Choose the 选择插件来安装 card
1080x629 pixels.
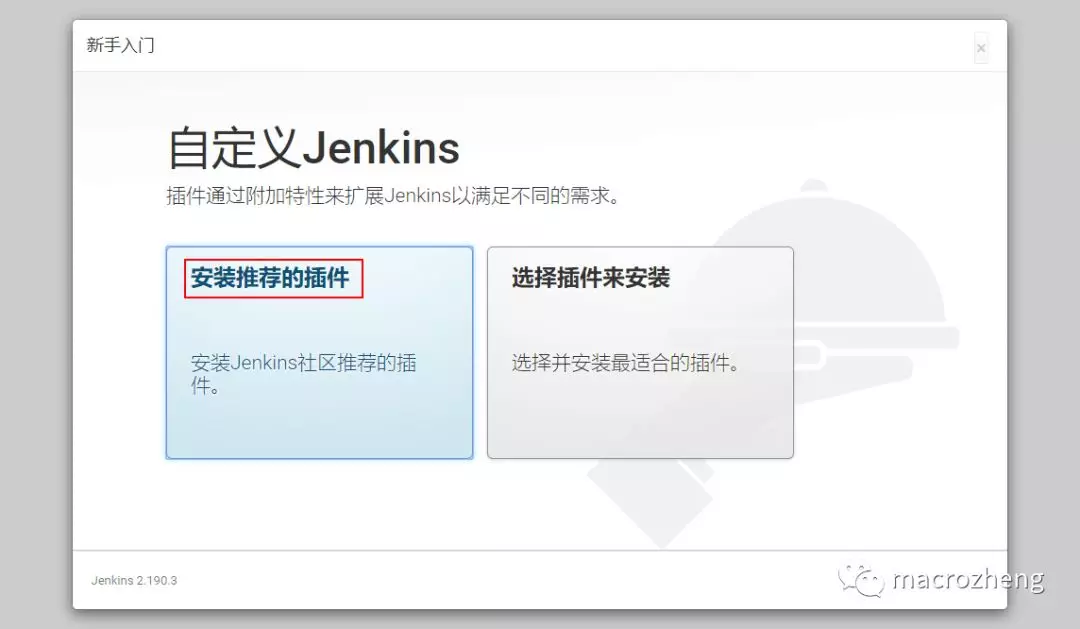pyautogui.click(x=640, y=352)
